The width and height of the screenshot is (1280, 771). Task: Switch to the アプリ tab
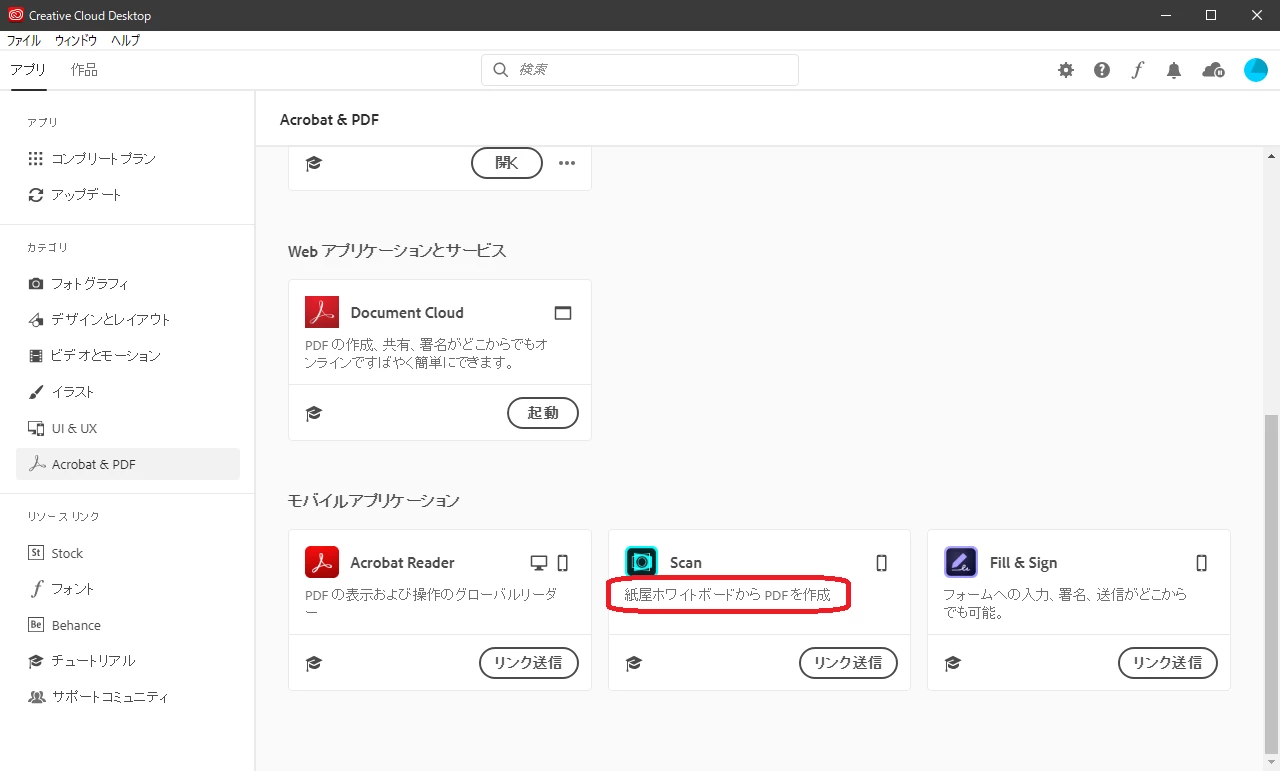(28, 70)
